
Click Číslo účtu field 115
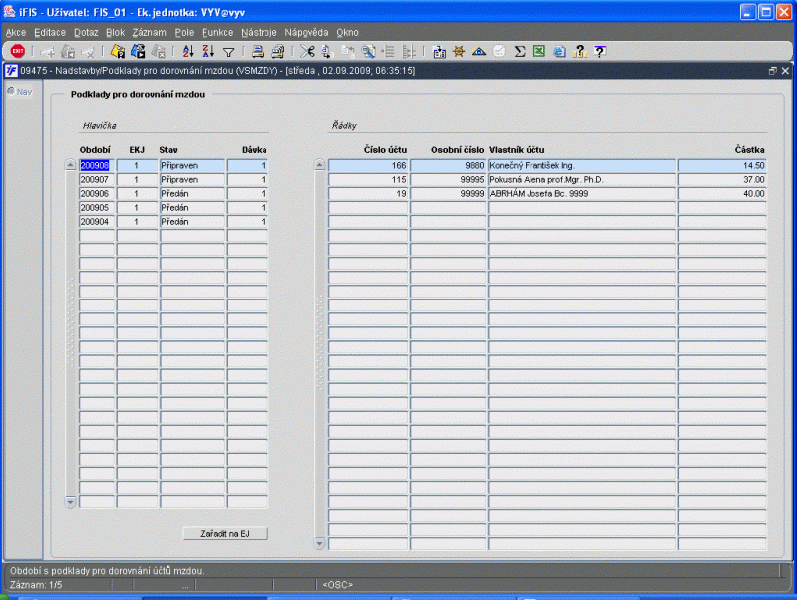pyautogui.click(x=368, y=179)
